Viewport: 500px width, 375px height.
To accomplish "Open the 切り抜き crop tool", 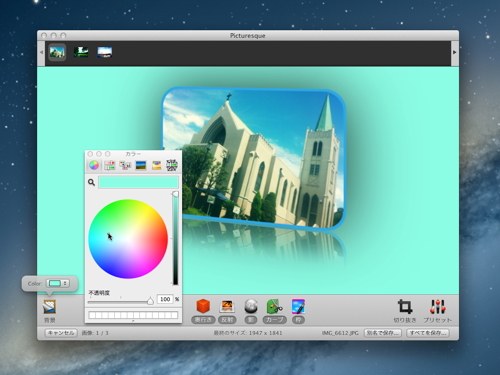I will pos(405,307).
